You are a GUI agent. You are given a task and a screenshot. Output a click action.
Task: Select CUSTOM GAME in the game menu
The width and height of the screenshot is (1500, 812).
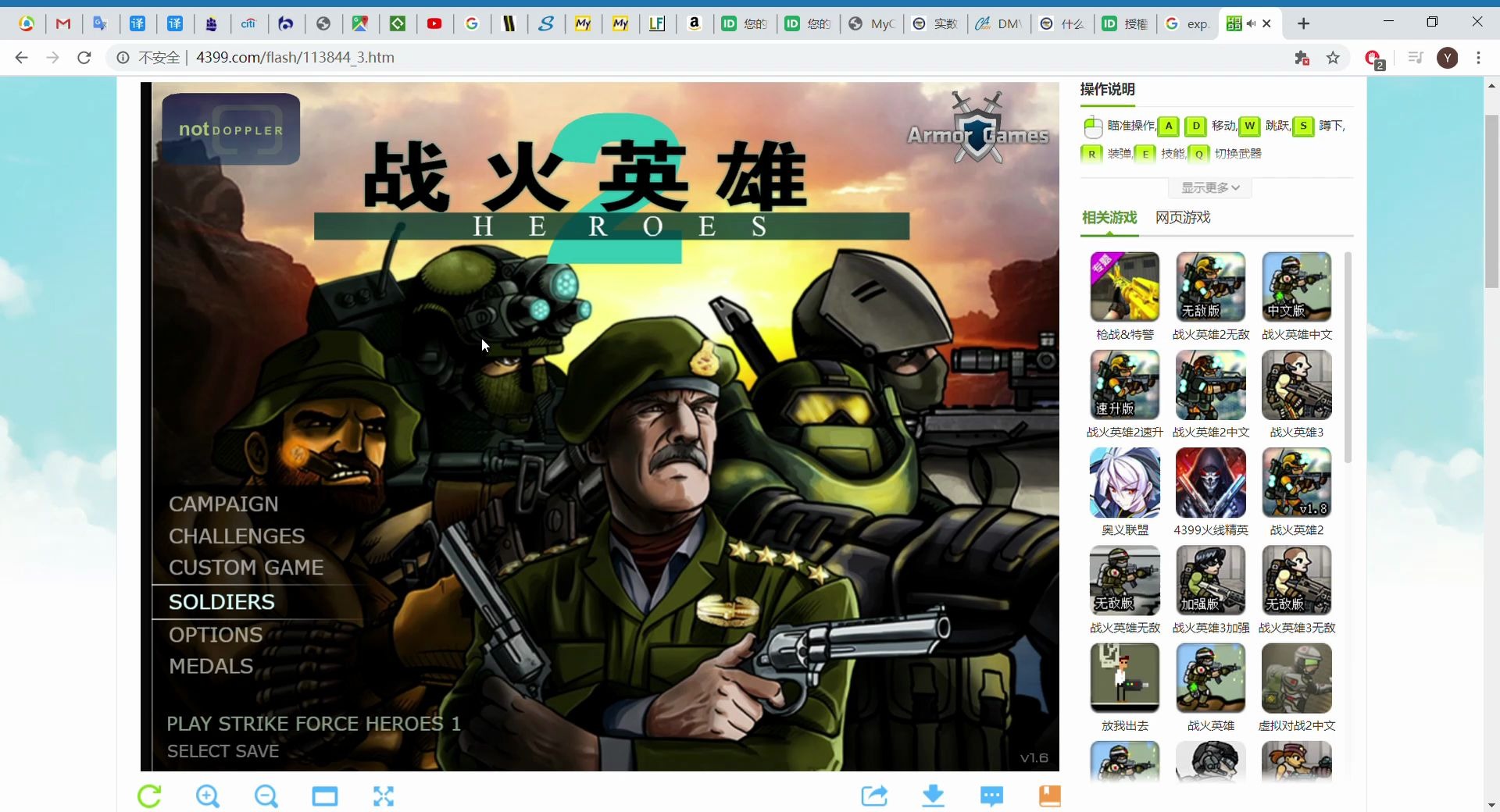pos(246,567)
